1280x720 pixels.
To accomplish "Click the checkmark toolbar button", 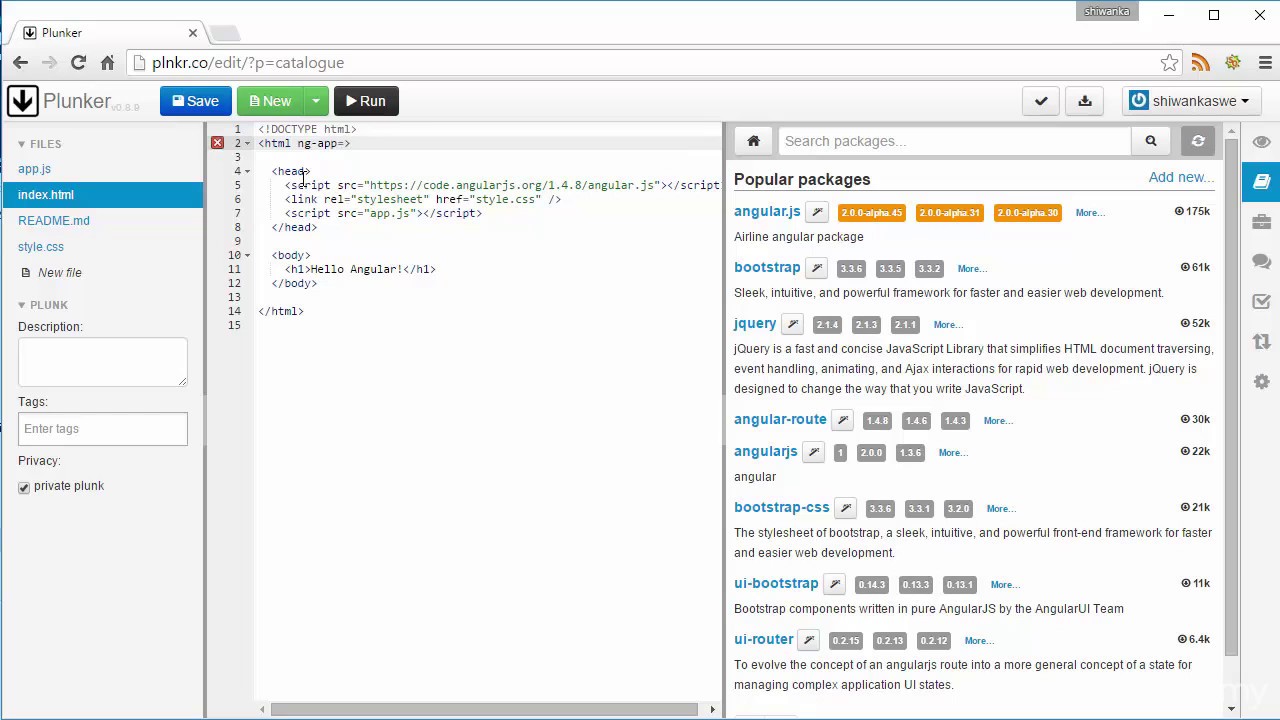I will [x=1041, y=101].
